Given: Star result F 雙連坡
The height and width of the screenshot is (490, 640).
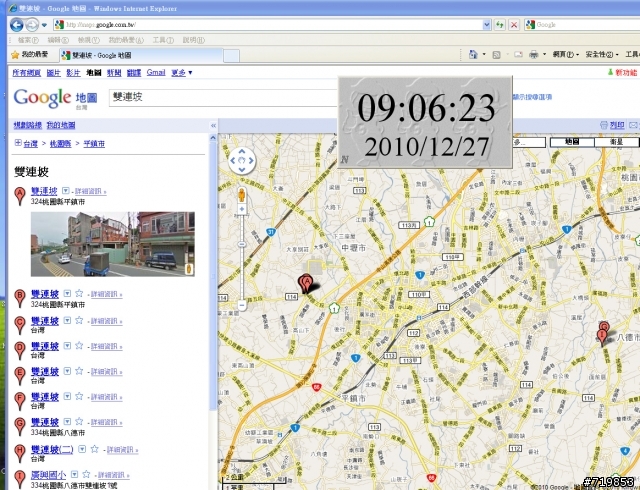Looking at the screenshot, I should tap(79, 396).
